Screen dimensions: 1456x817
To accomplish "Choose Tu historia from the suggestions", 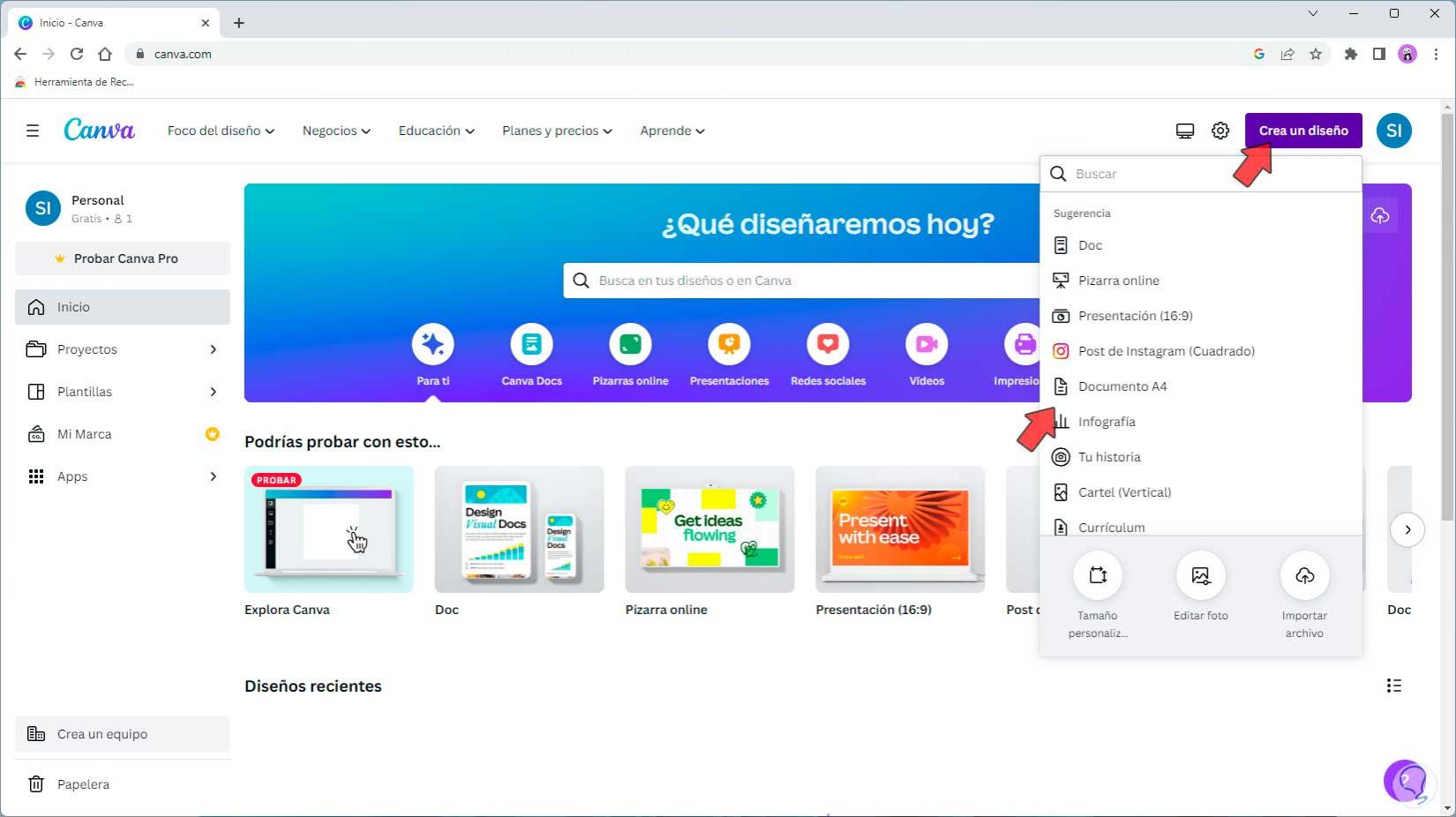I will [x=1201, y=457].
